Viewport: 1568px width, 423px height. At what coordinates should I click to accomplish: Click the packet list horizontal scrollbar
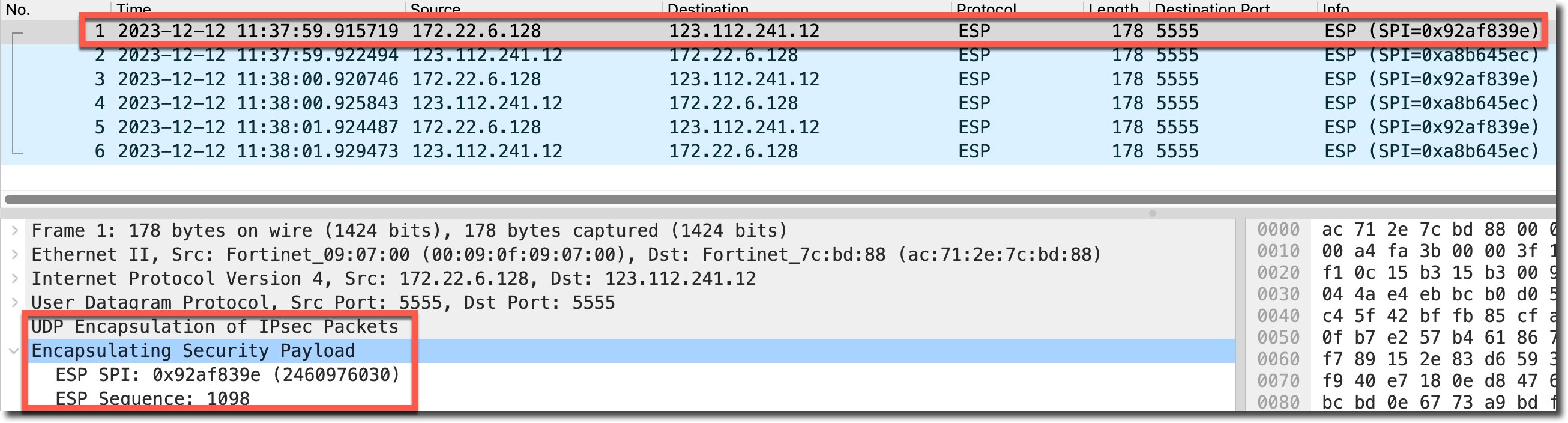click(779, 199)
